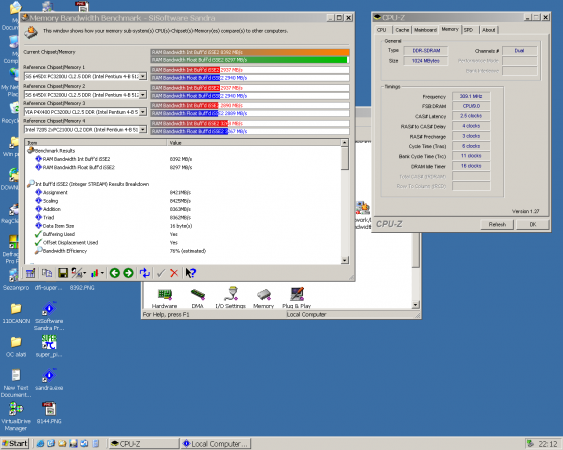
Task: Click the green current RAM Float bandwidth bar
Action: [x=249, y=60]
